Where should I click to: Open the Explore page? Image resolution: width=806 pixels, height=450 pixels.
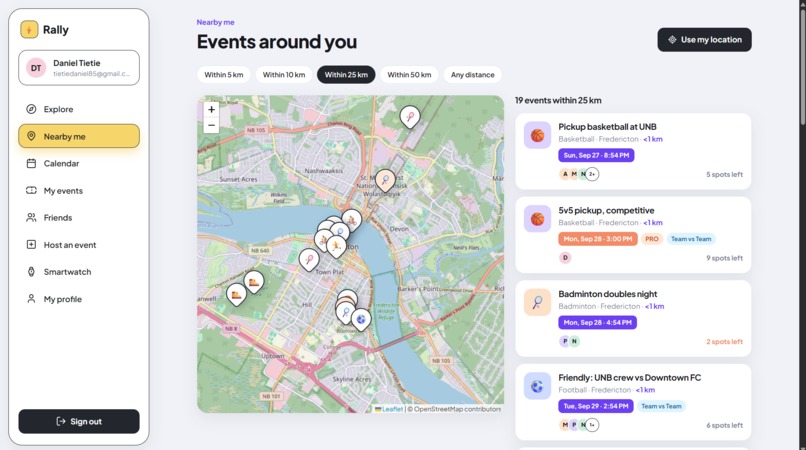pyautogui.click(x=79, y=109)
